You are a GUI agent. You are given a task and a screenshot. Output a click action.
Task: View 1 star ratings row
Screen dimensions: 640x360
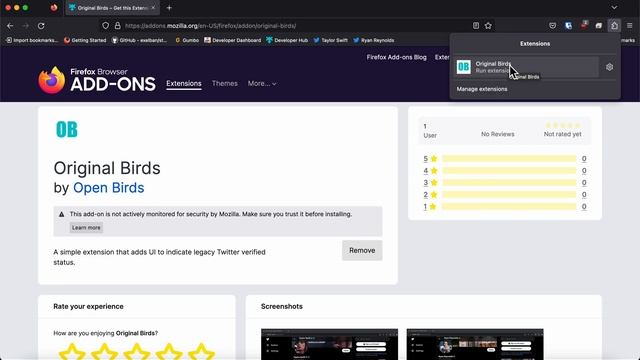[x=505, y=207]
